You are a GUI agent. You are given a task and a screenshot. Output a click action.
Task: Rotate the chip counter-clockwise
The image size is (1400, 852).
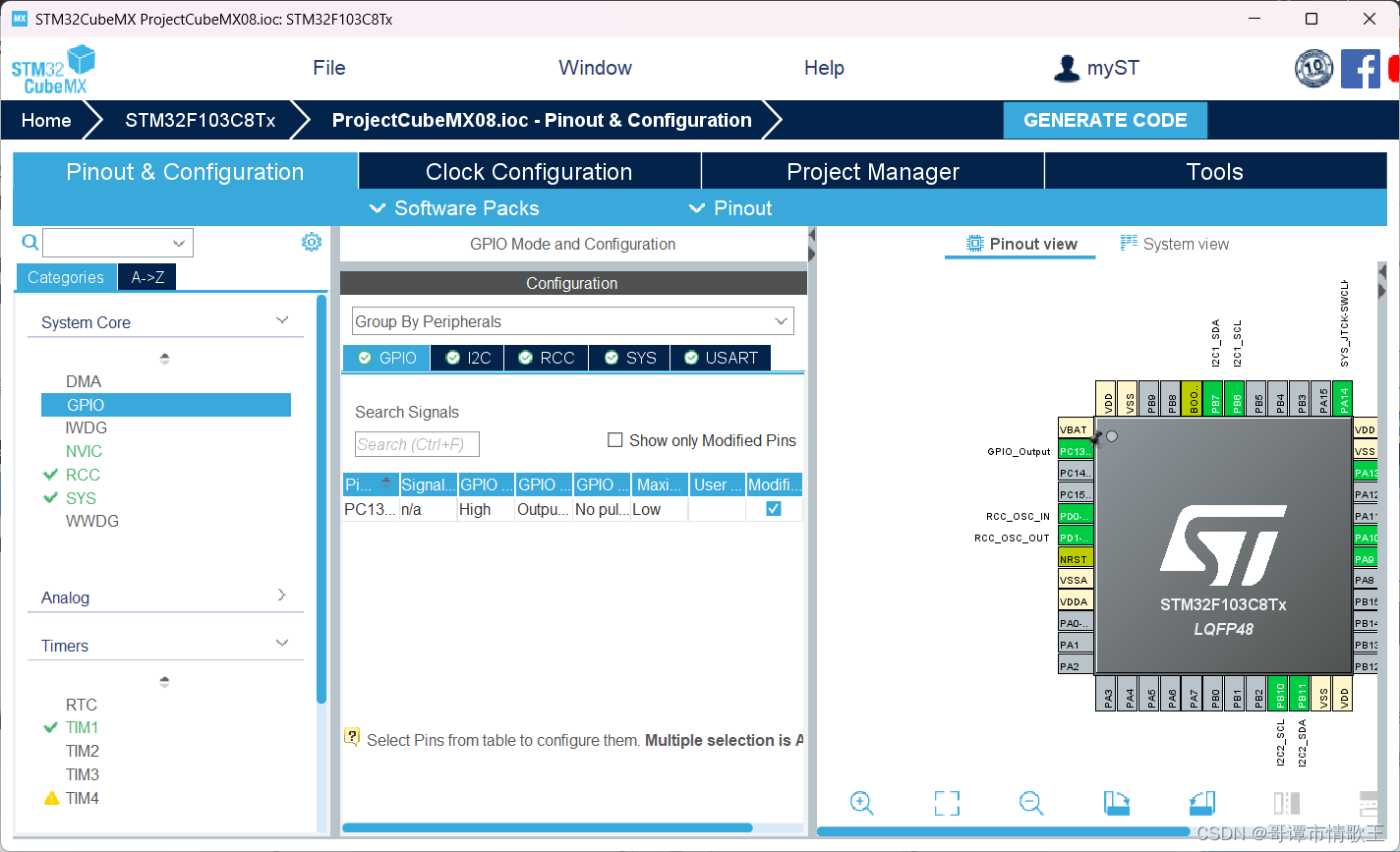(1202, 803)
